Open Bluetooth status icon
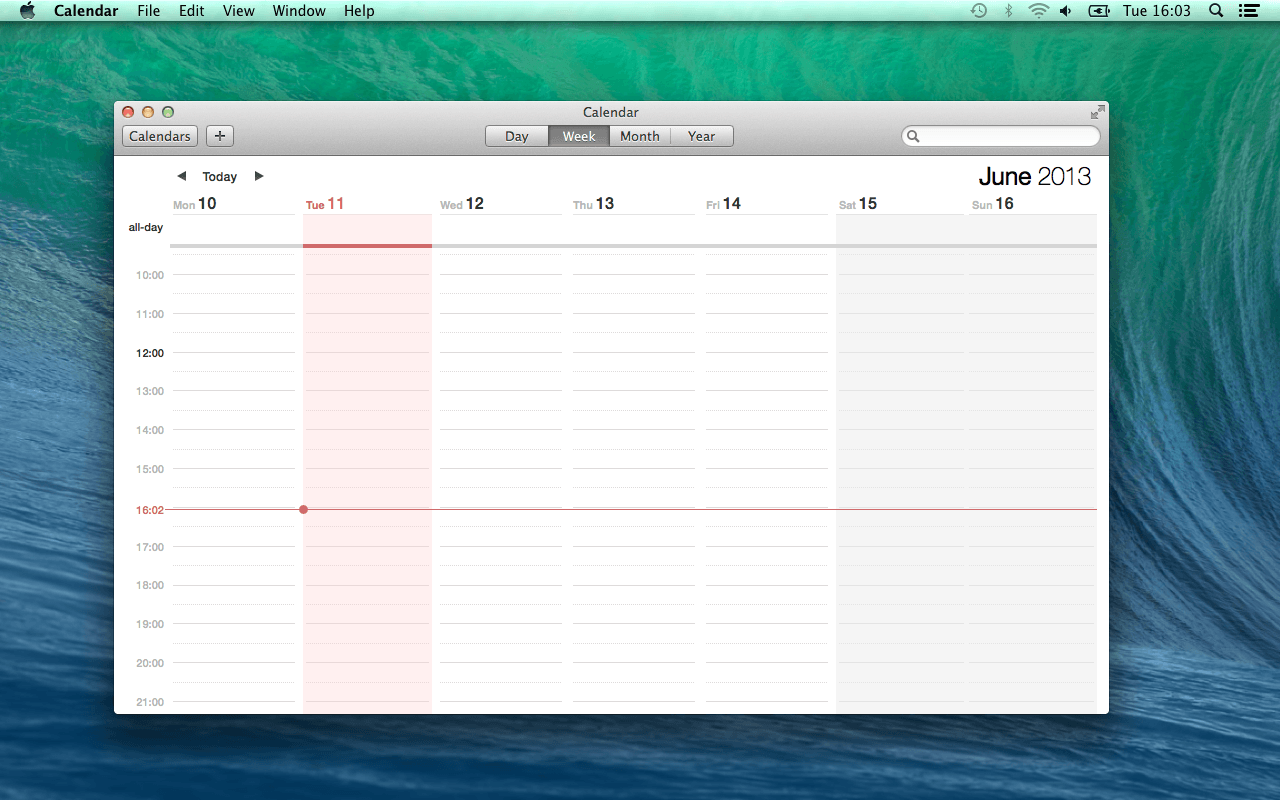1280x800 pixels. coord(1009,11)
